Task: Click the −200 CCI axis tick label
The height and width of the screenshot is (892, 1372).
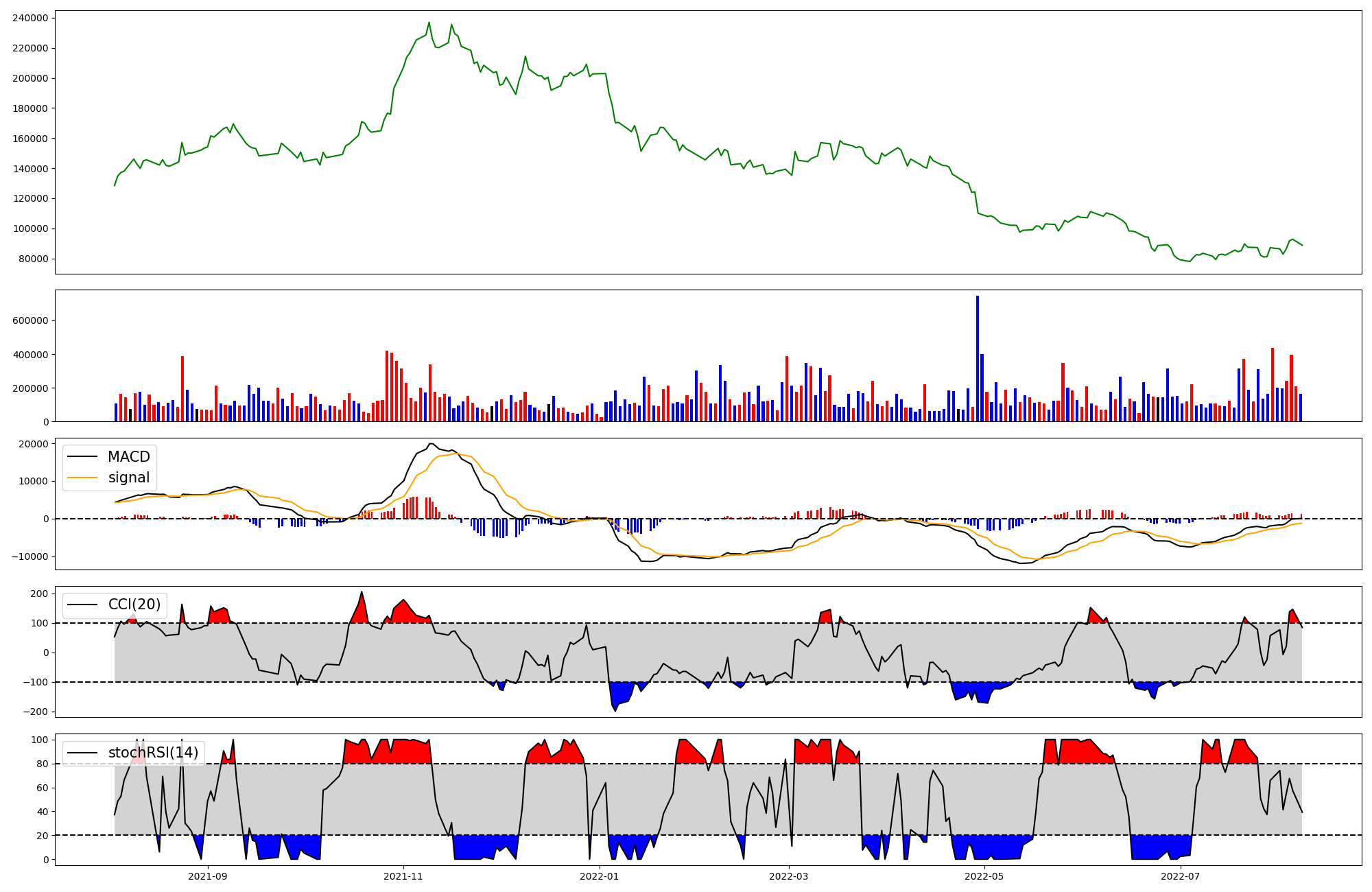Action: coord(35,712)
